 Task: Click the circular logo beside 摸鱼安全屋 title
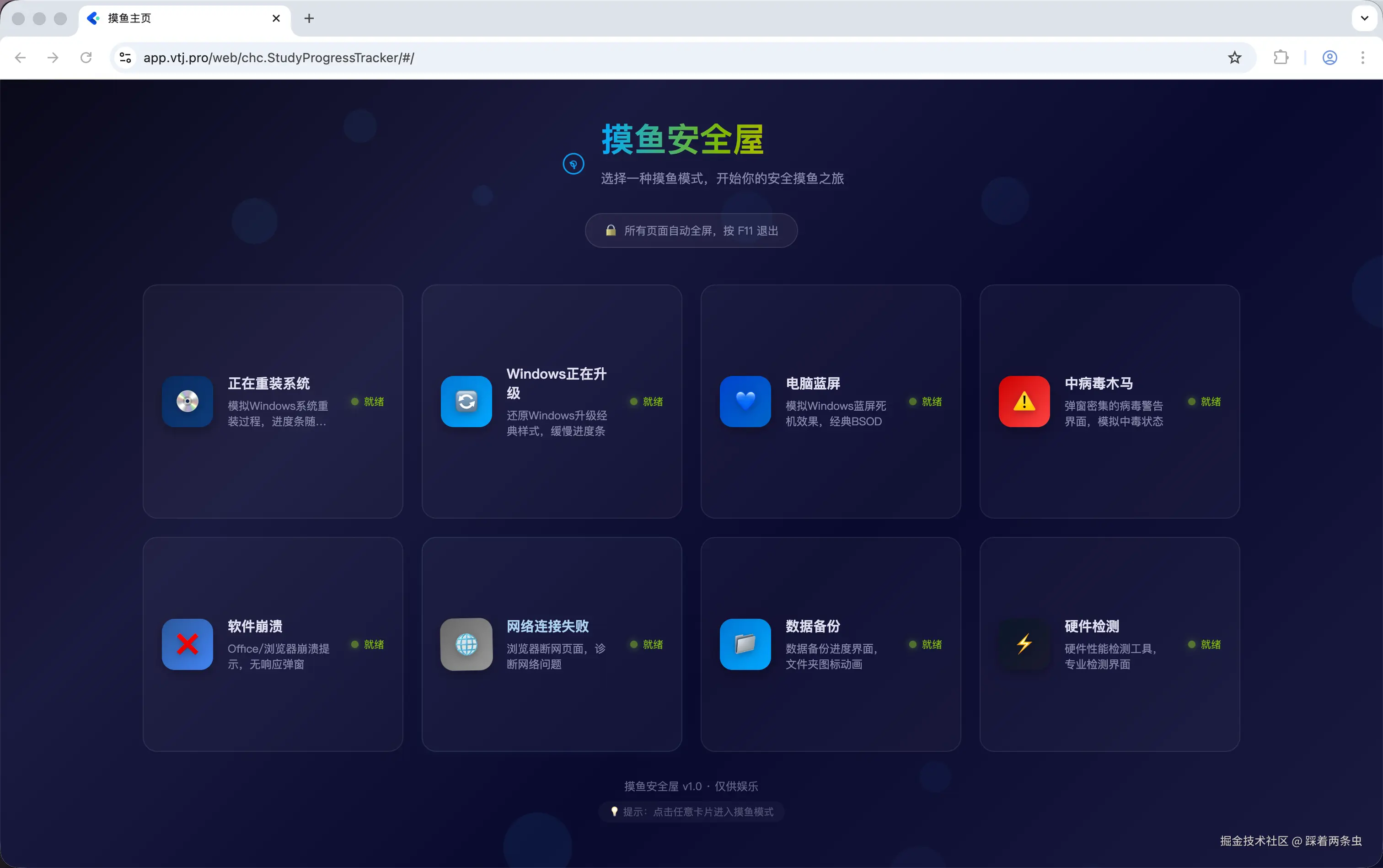point(574,163)
